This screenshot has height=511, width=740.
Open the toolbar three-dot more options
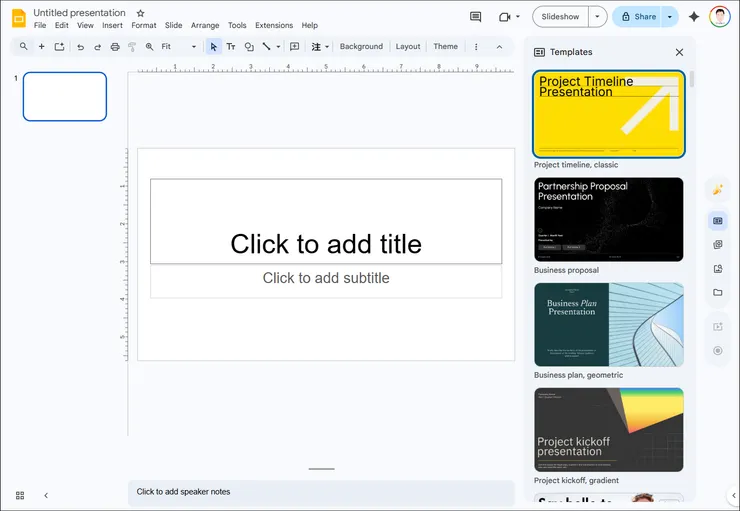pyautogui.click(x=476, y=47)
